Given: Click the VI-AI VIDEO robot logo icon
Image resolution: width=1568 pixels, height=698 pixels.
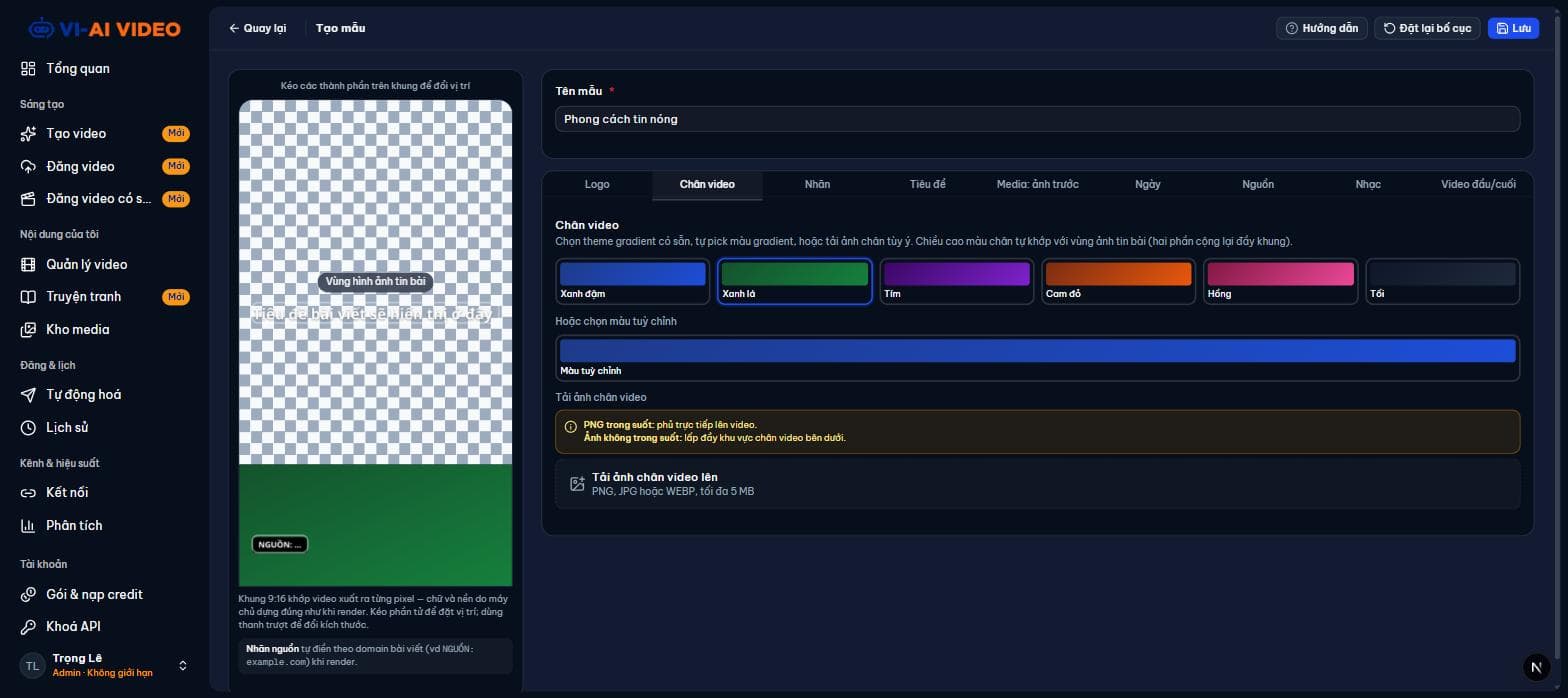Looking at the screenshot, I should click(x=41, y=29).
